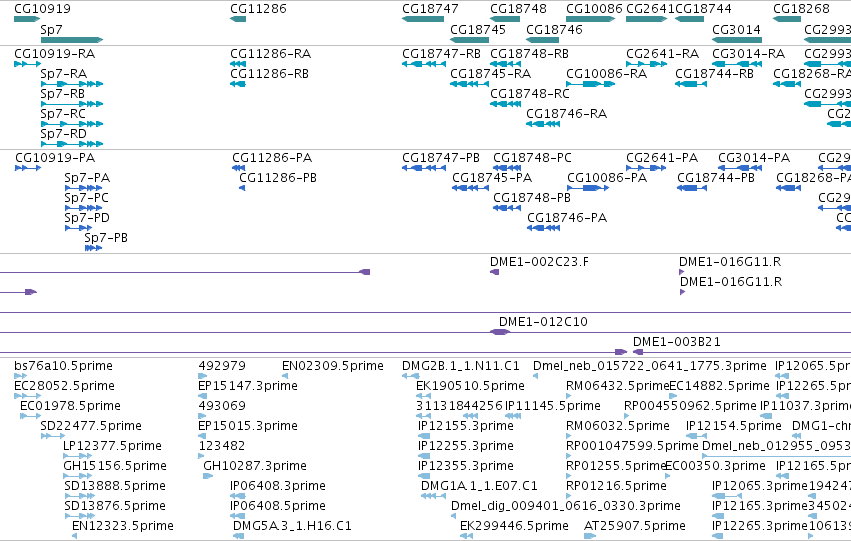Select the EK299446.5prime EST label
851x541 pixels.
[515, 526]
